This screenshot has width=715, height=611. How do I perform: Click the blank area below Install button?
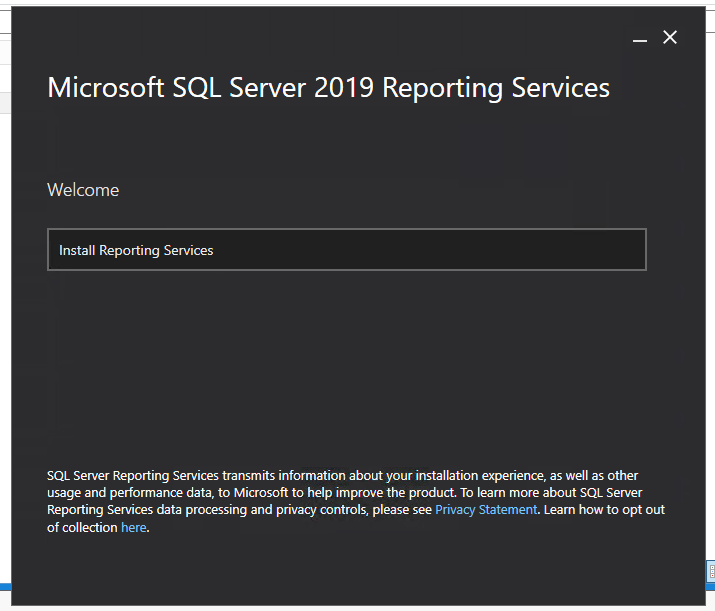[x=346, y=360]
